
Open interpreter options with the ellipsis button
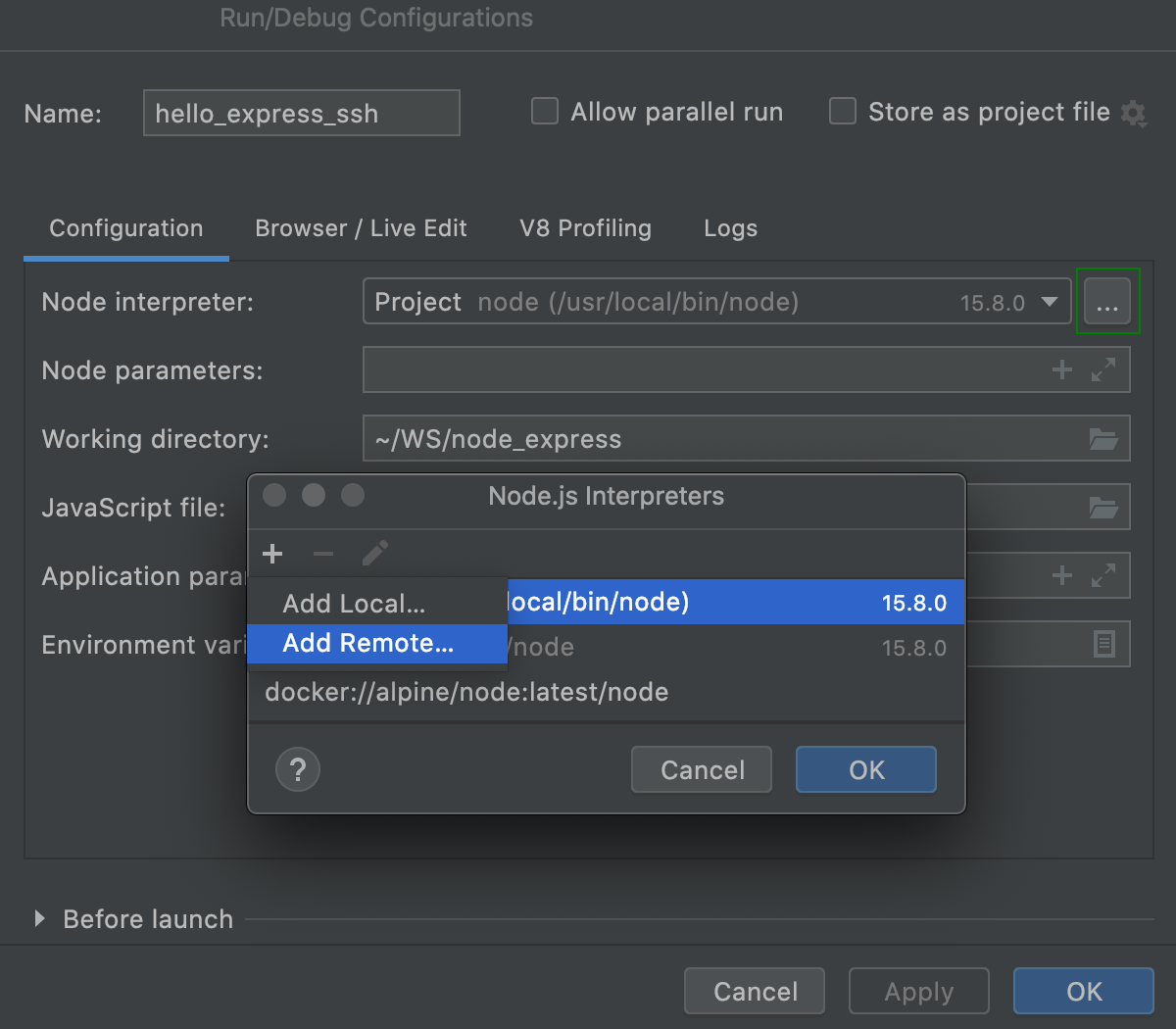(1107, 302)
